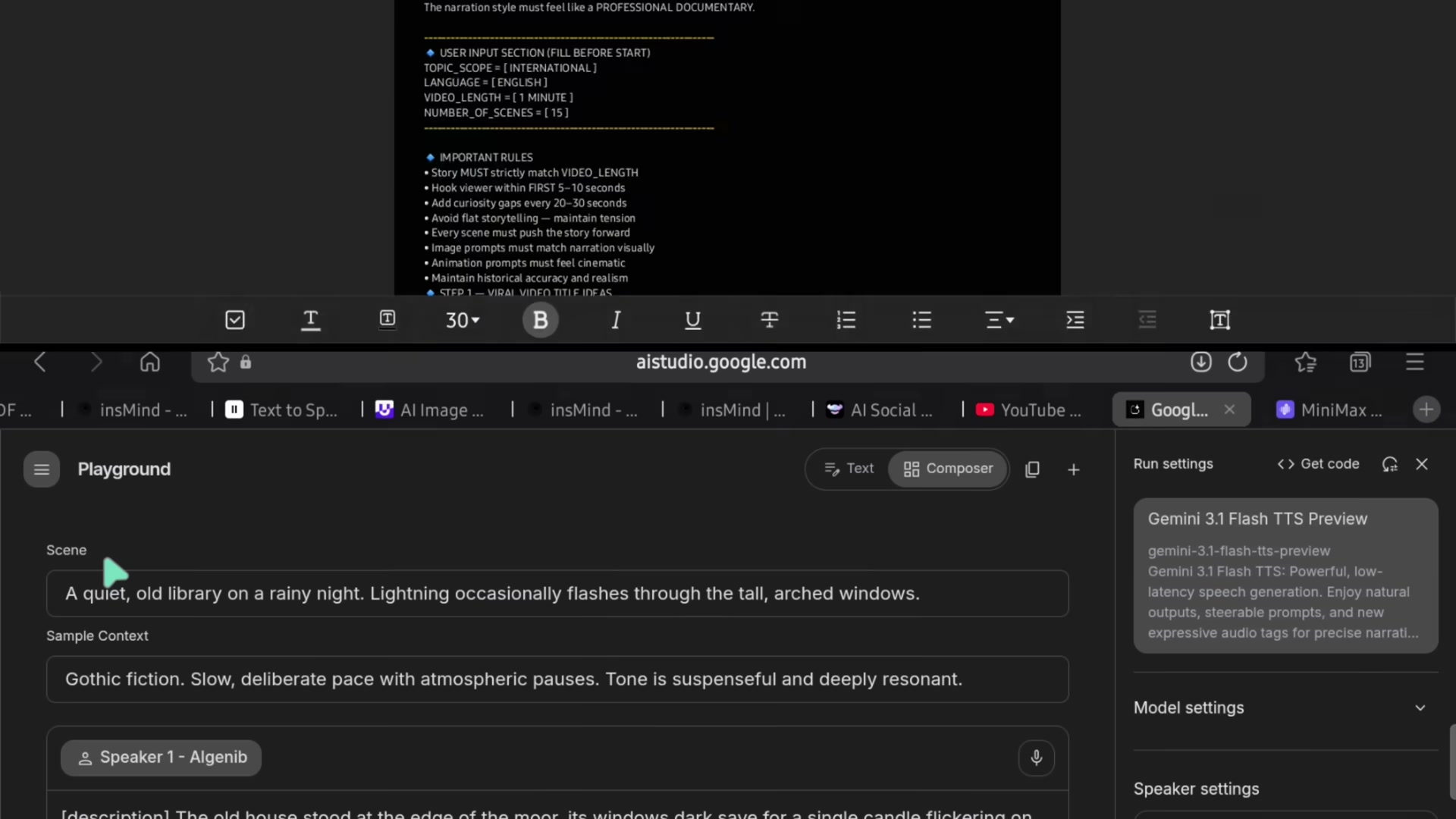Click the partially hidden leftmost browser tab
The height and width of the screenshot is (819, 1456).
pos(17,410)
